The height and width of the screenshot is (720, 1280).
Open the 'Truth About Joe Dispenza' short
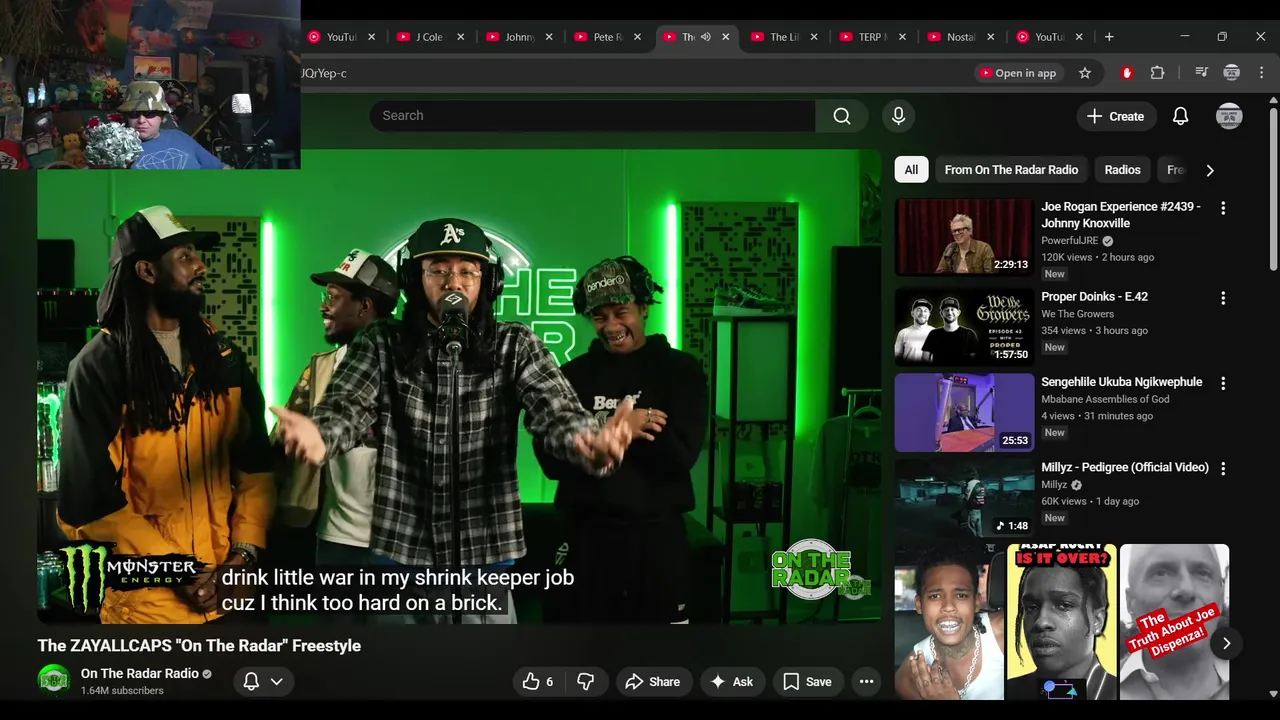pyautogui.click(x=1174, y=622)
